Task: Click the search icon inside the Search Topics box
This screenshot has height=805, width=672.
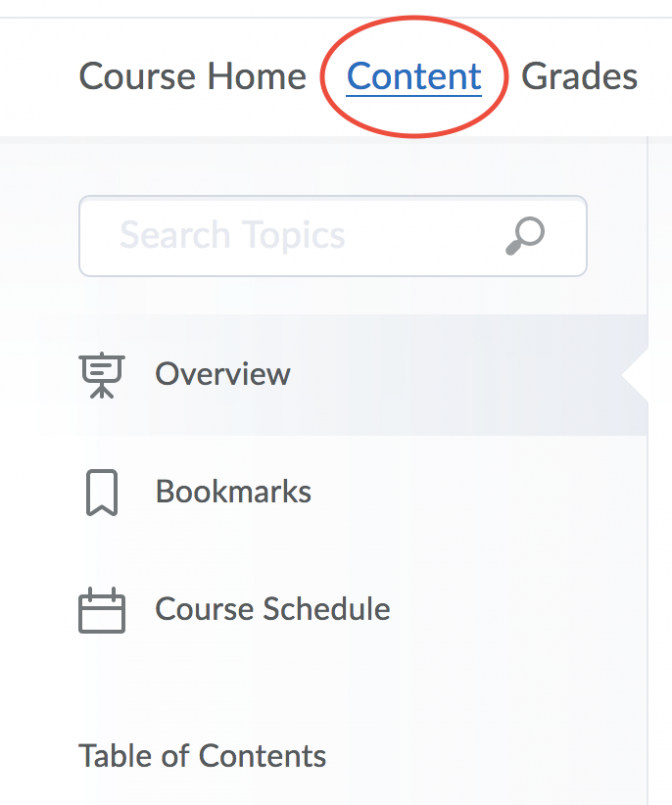Action: [525, 236]
